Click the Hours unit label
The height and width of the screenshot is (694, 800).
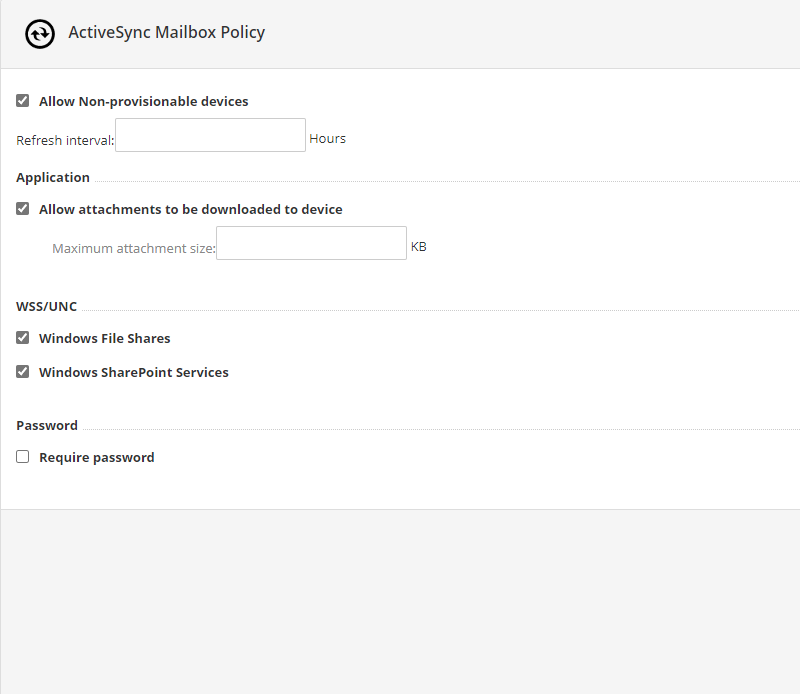328,139
